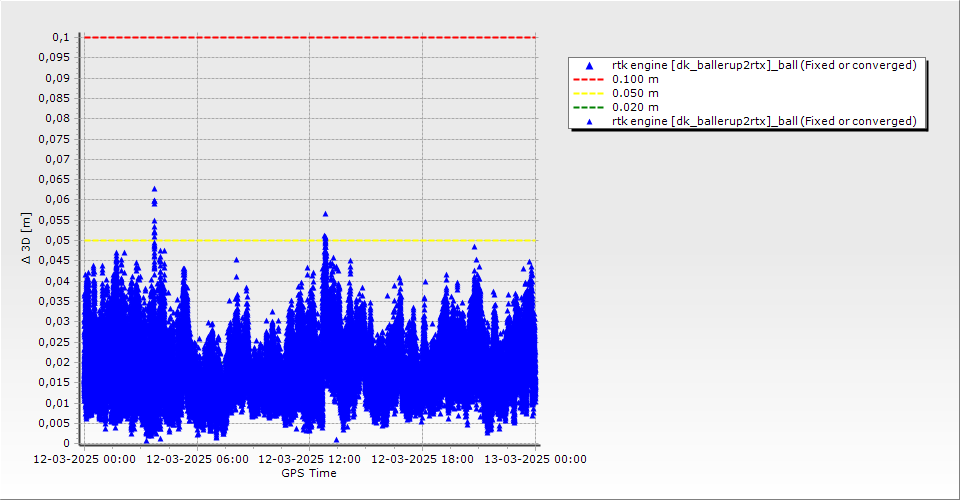This screenshot has width=960, height=500.
Task: Click the "0,035" y-axis tick label
Action: tap(54, 301)
